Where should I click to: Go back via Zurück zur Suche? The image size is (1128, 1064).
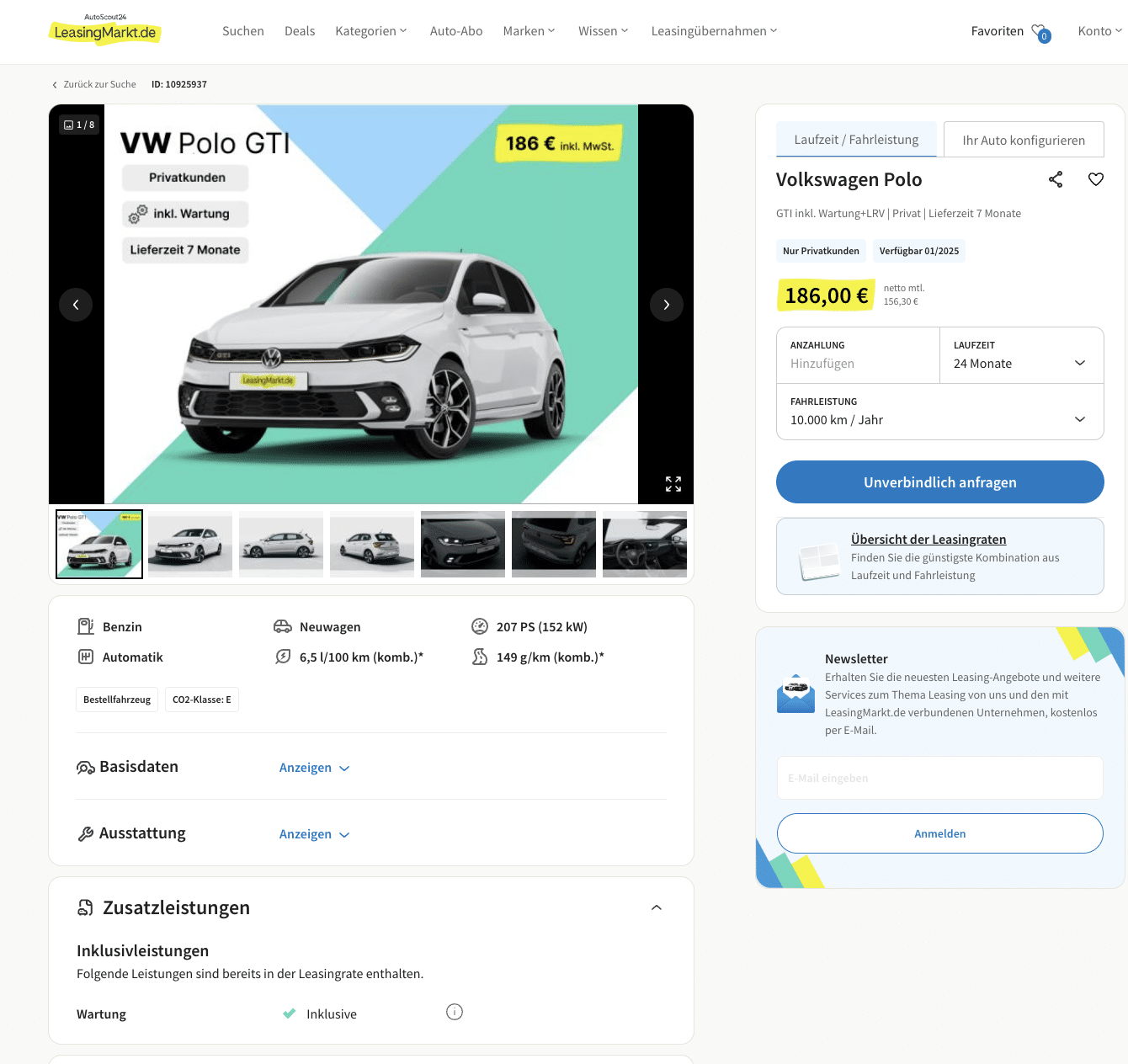tap(94, 84)
